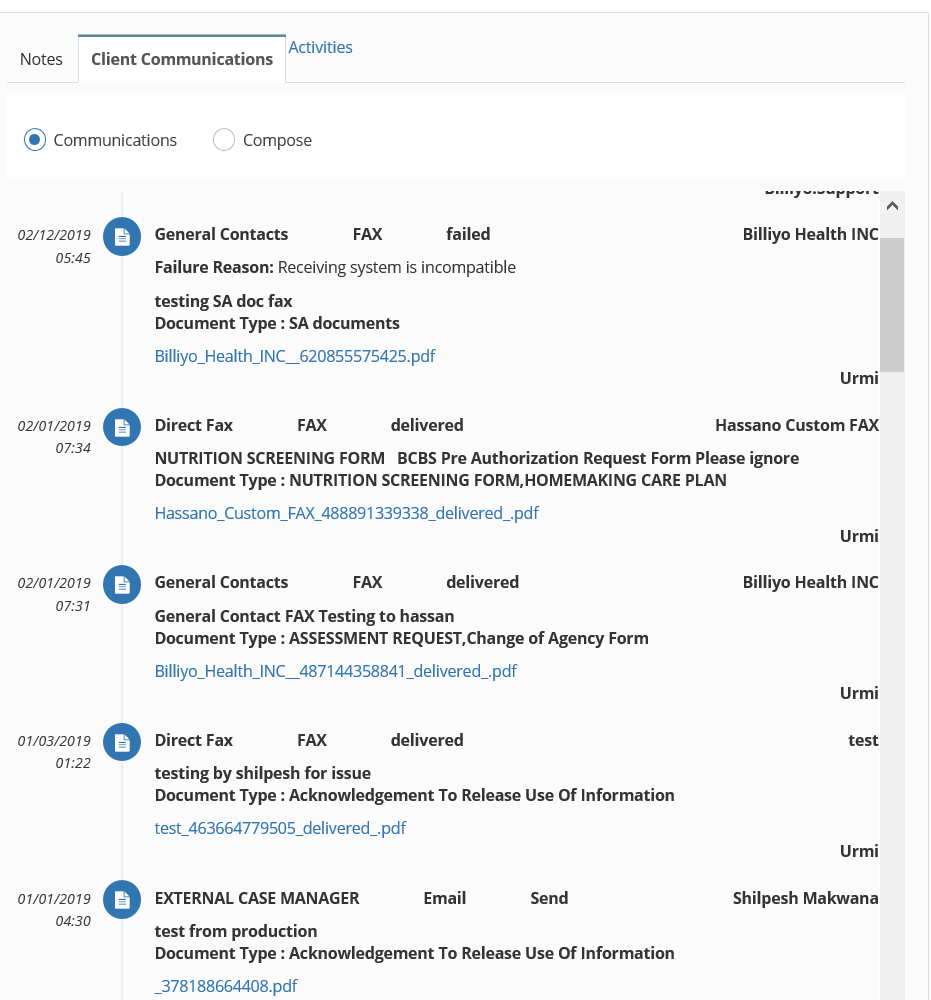931x1000 pixels.
Task: Open the Client Communications tab
Action: [x=182, y=59]
